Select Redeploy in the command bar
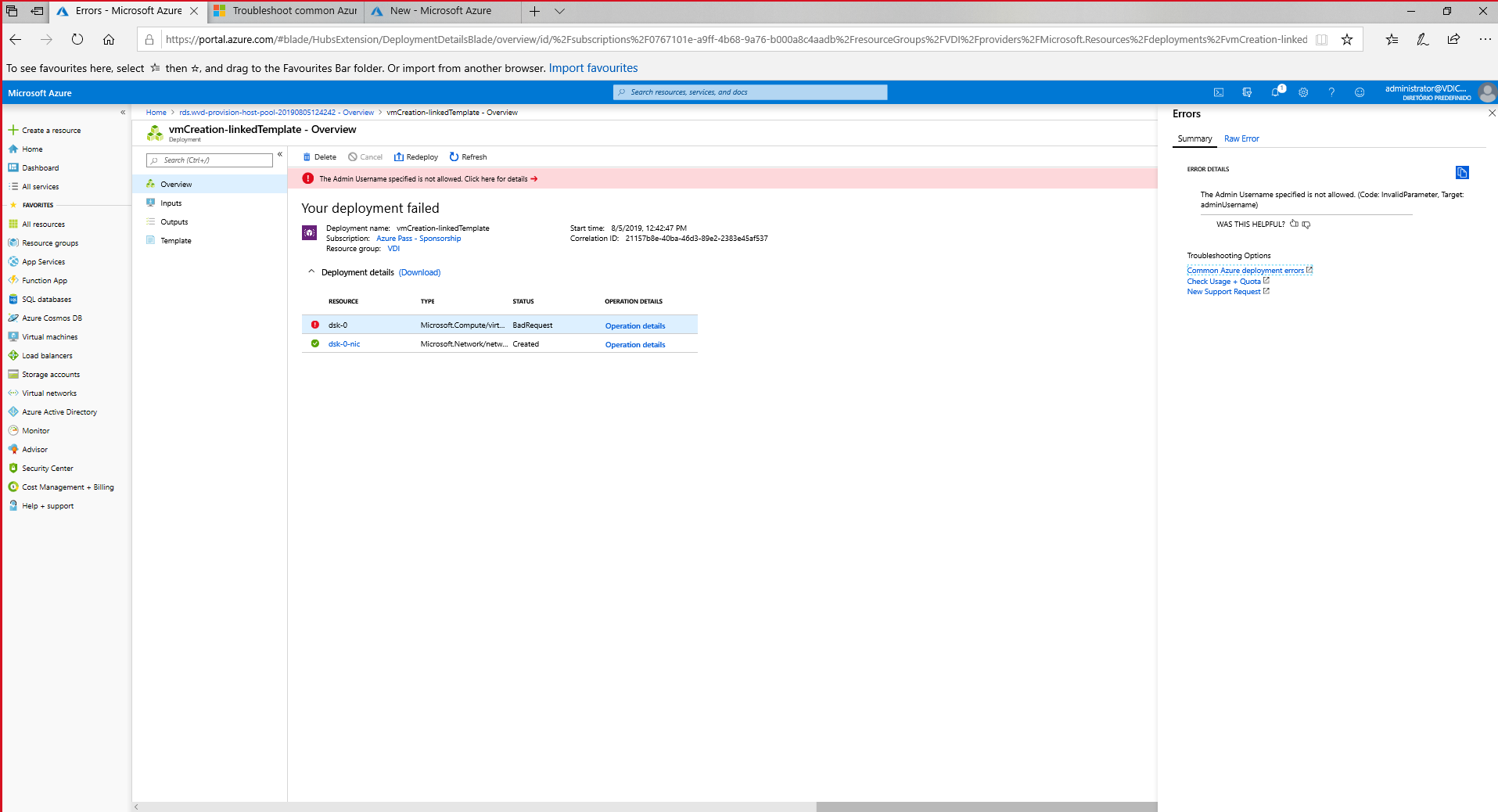This screenshot has width=1498, height=812. (x=415, y=156)
